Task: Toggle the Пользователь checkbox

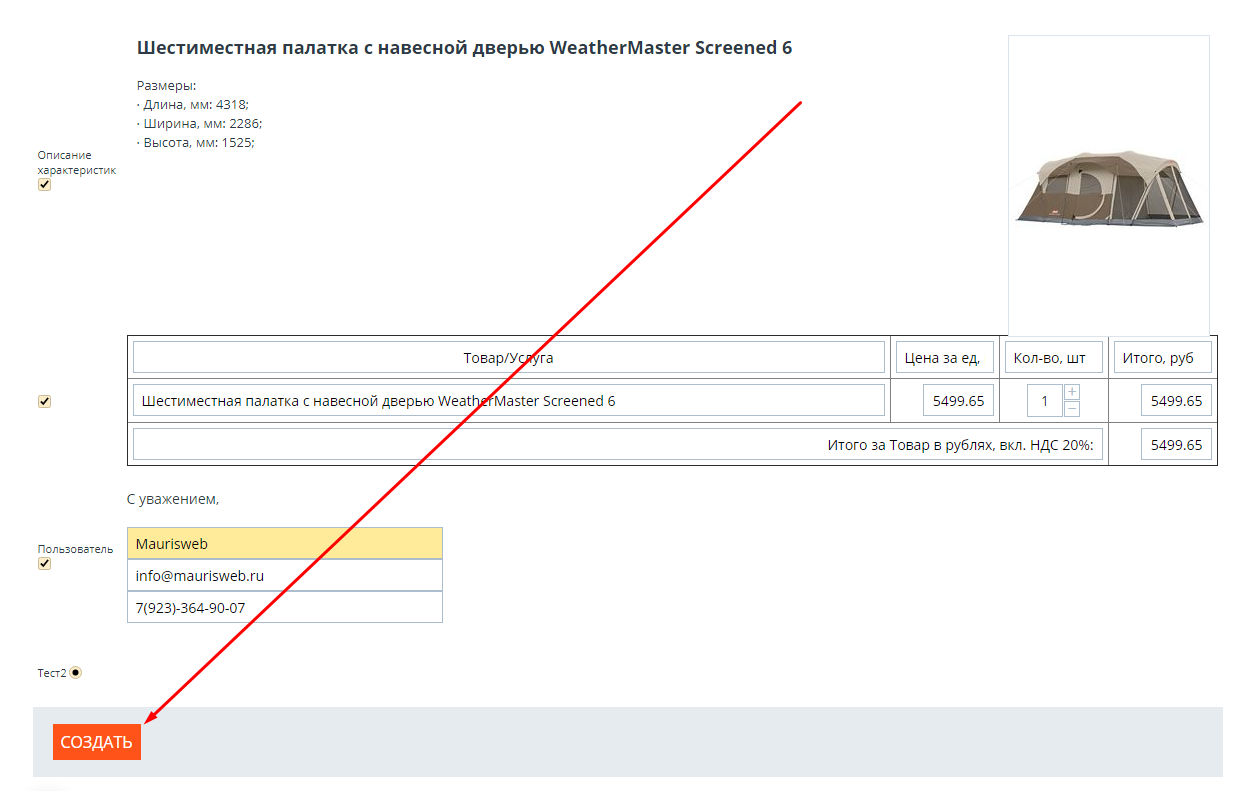Action: [44, 563]
